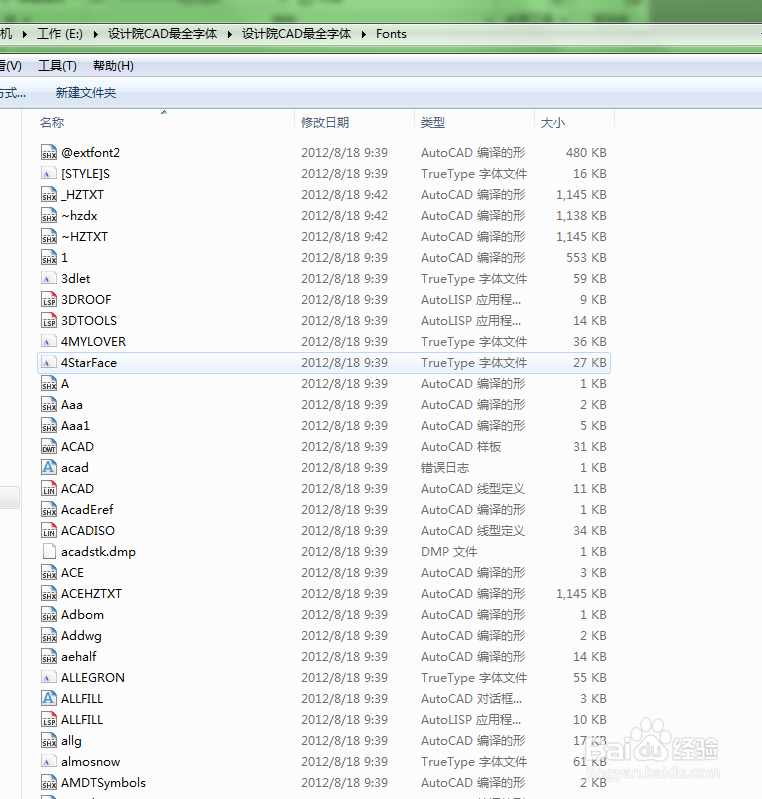The width and height of the screenshot is (762, 799).
Task: Sort by the 名称 column header
Action: (52, 122)
